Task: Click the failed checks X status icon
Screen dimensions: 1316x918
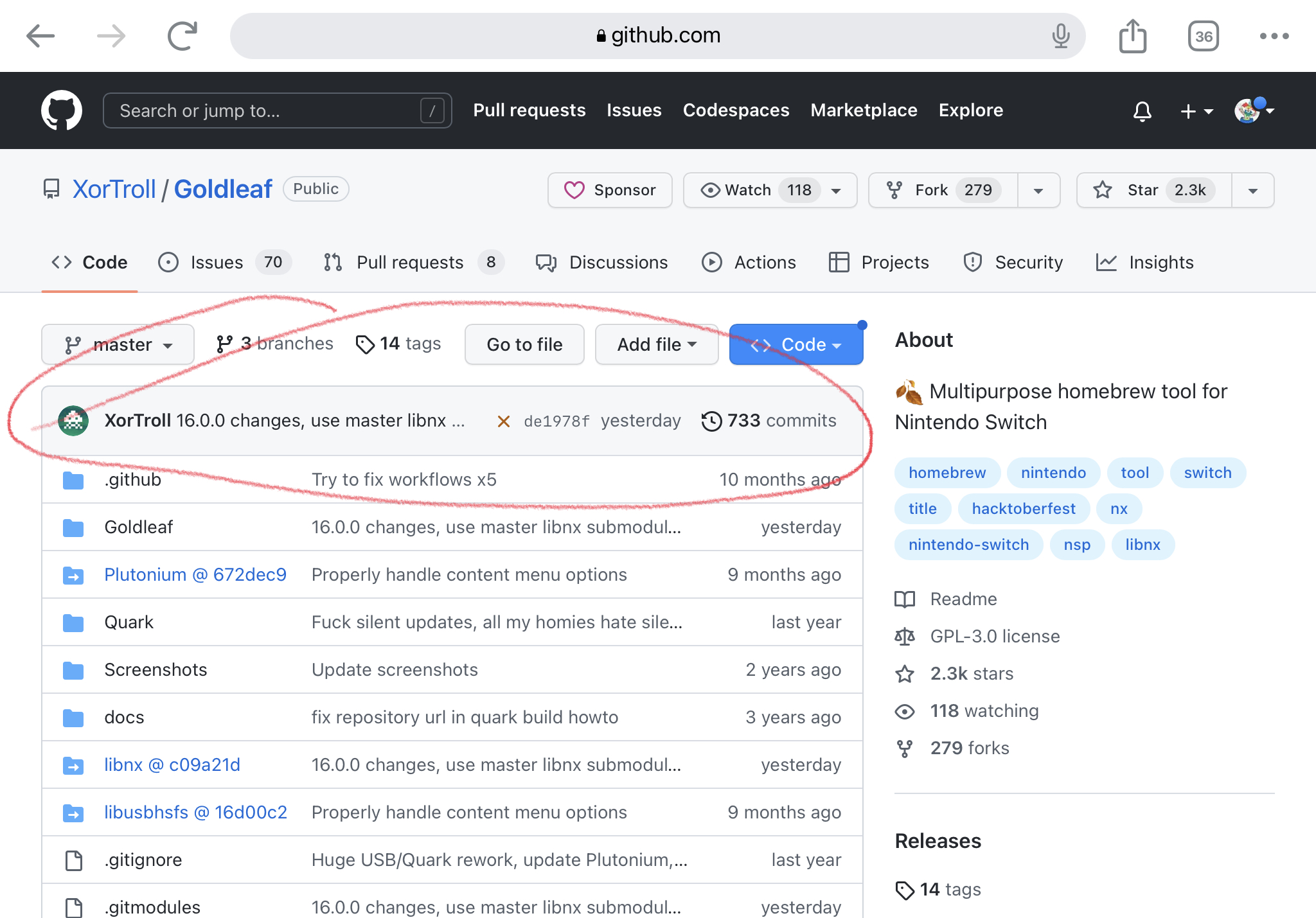Action: pyautogui.click(x=504, y=421)
